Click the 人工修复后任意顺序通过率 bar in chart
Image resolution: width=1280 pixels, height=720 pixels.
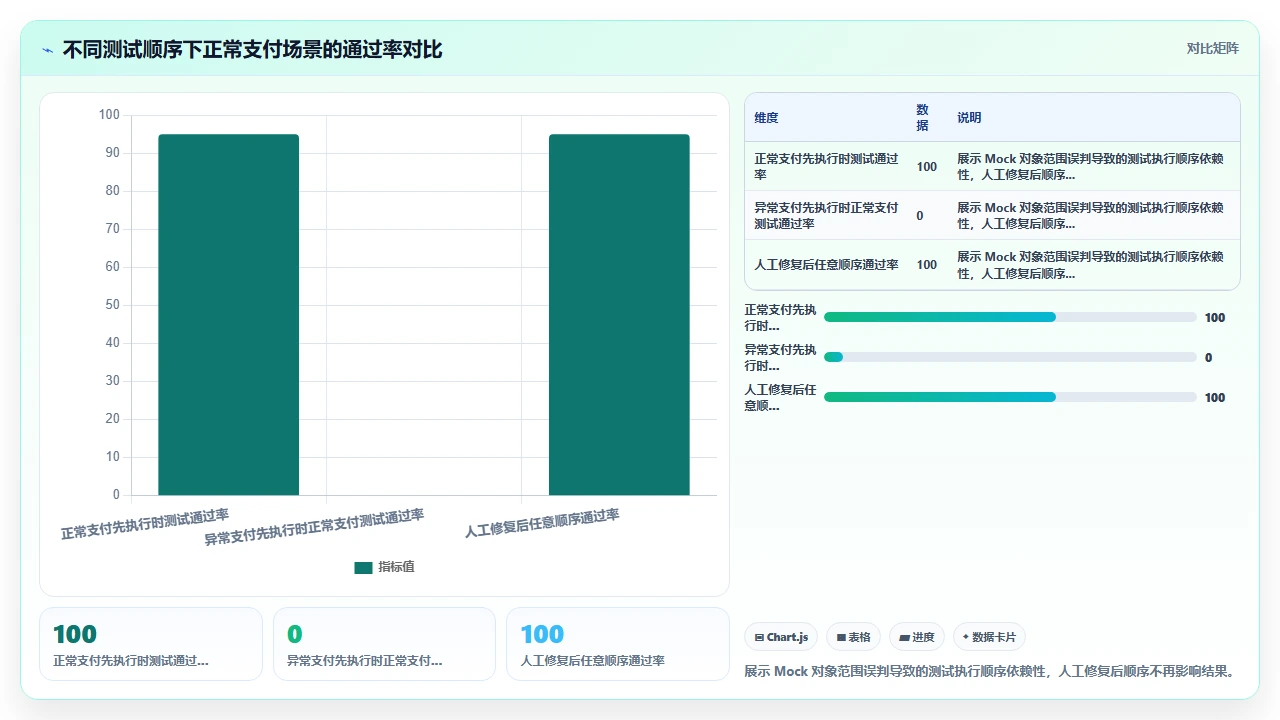coord(619,315)
